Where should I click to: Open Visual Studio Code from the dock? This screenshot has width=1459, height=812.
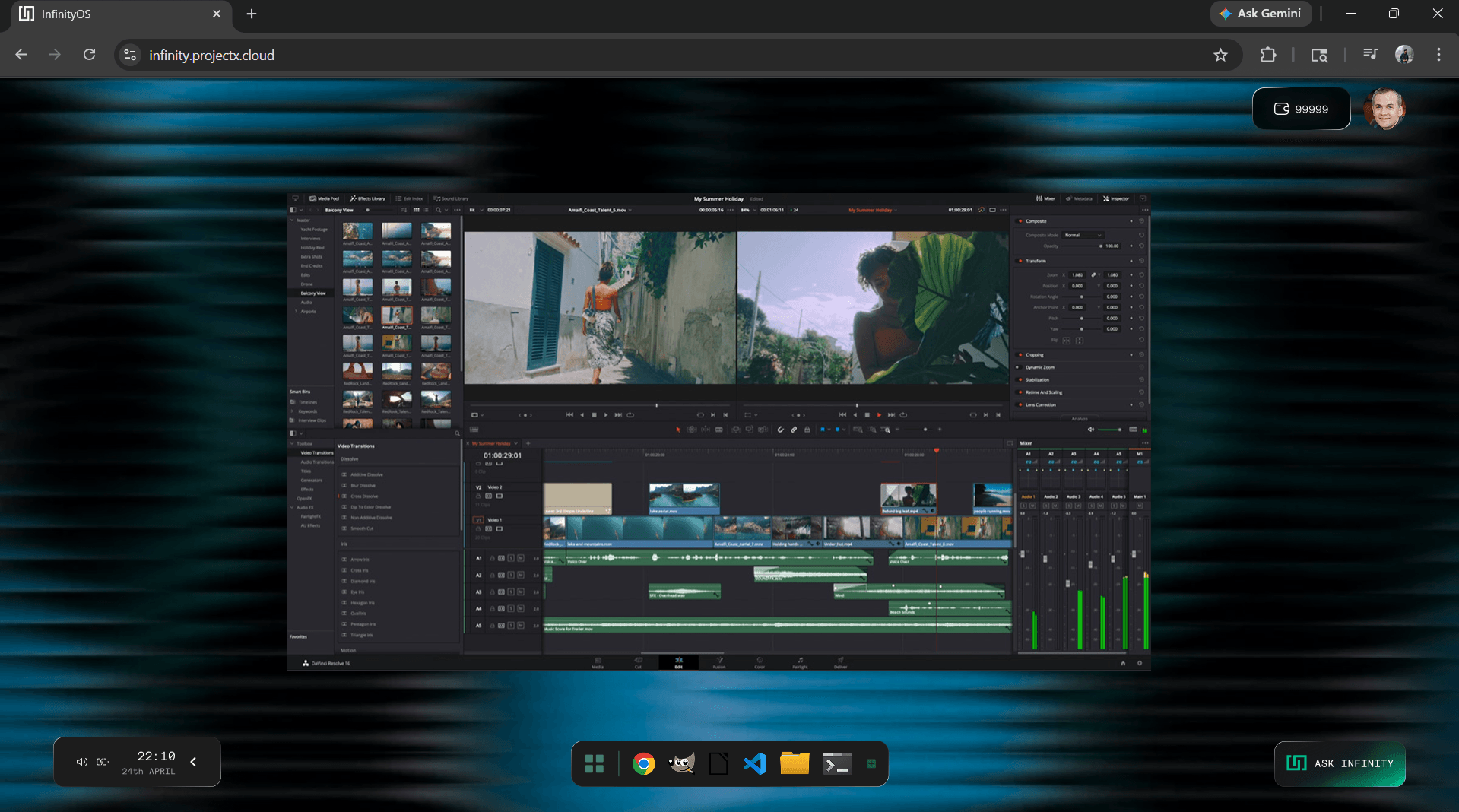tap(755, 763)
